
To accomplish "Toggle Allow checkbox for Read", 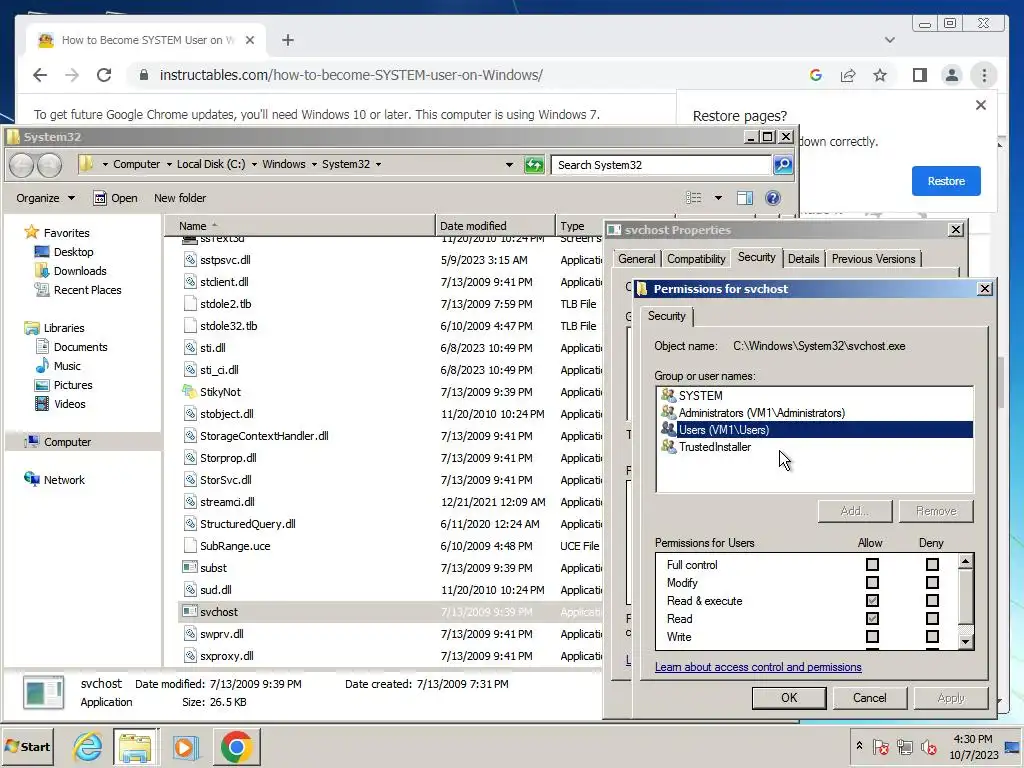I will coord(872,618).
